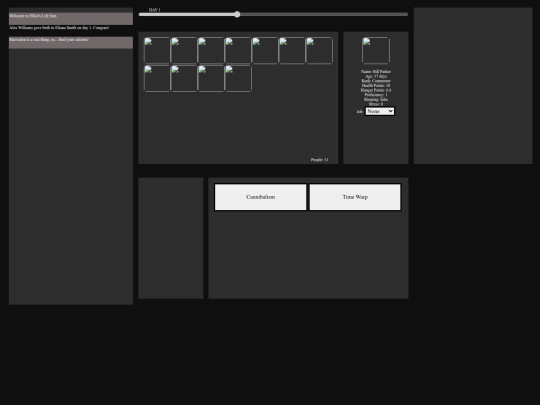Viewport: 540px width, 405px height.
Task: Select the first person portrait in top row
Action: 157,50
